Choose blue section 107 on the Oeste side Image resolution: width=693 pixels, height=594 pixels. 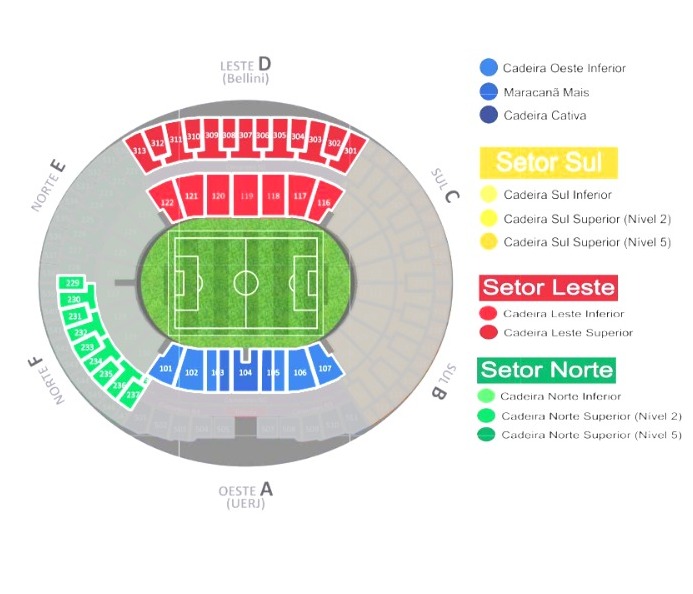coord(325,368)
